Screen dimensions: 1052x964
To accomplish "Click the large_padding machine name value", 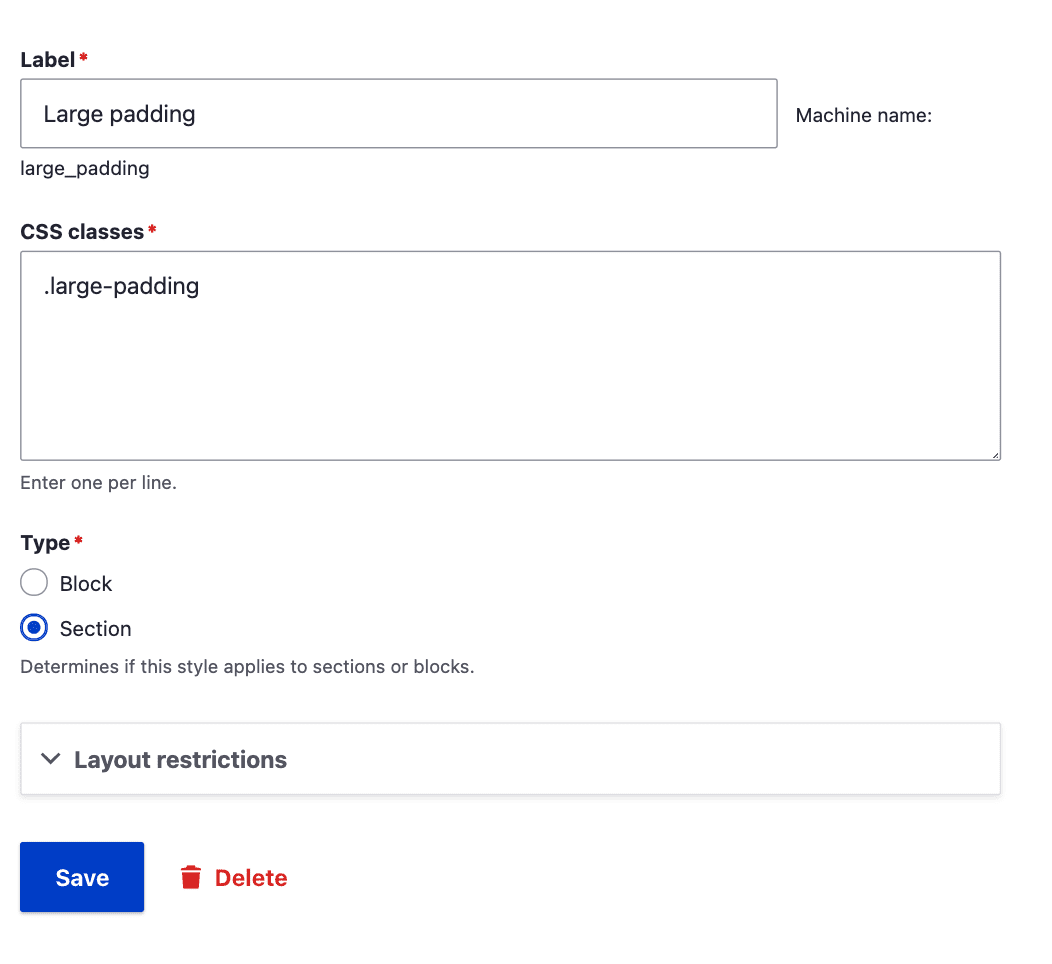I will [x=85, y=168].
